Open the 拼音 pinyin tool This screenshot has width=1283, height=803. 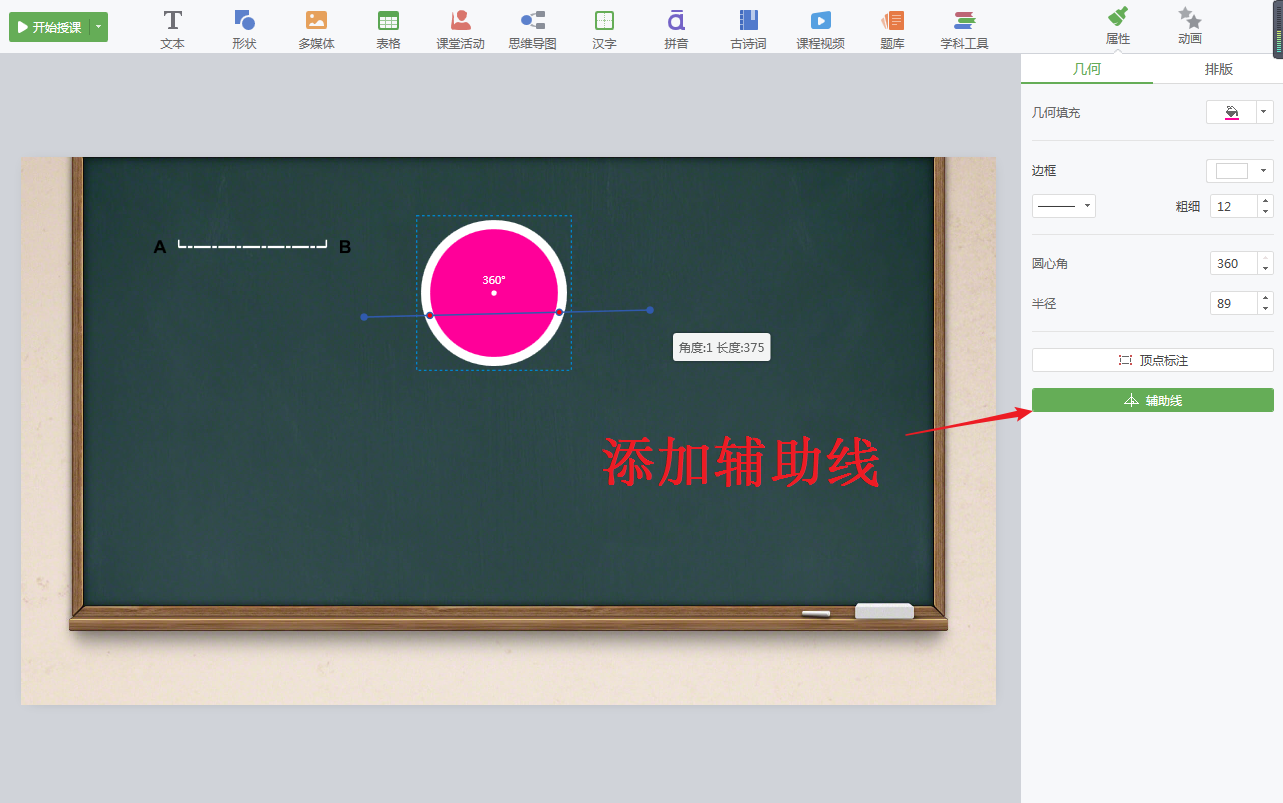pos(676,29)
